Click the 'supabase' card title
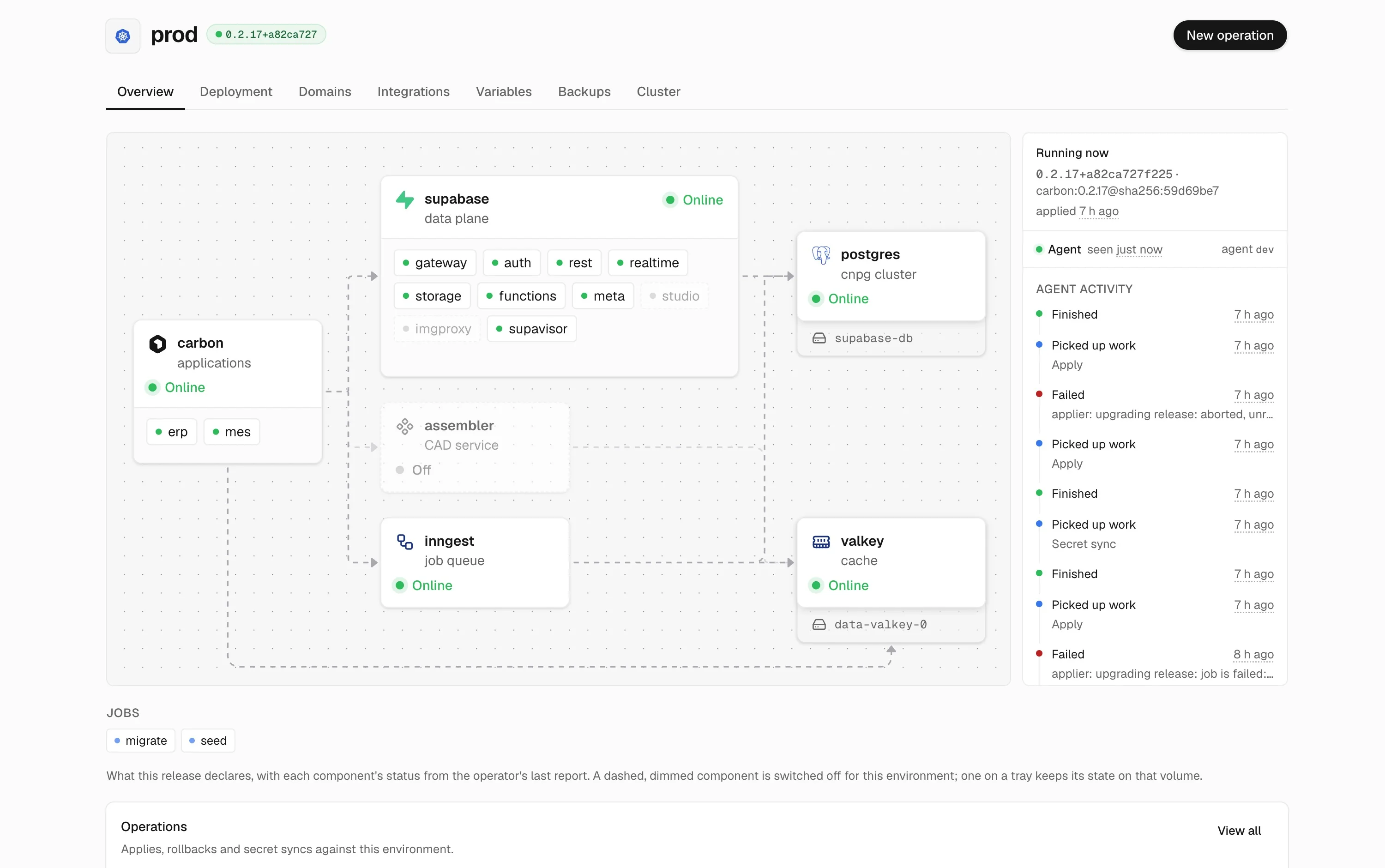This screenshot has height=868, width=1385. (456, 199)
